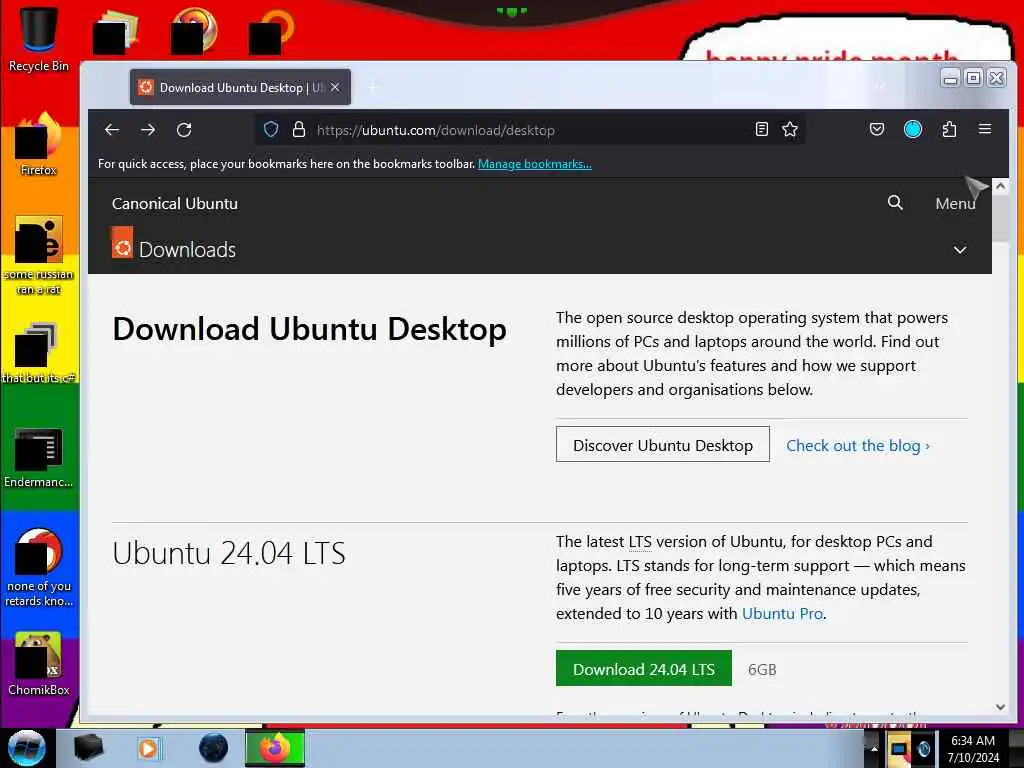The width and height of the screenshot is (1024, 768).
Task: Click the Ubuntu logo beside Downloads
Action: tap(122, 242)
